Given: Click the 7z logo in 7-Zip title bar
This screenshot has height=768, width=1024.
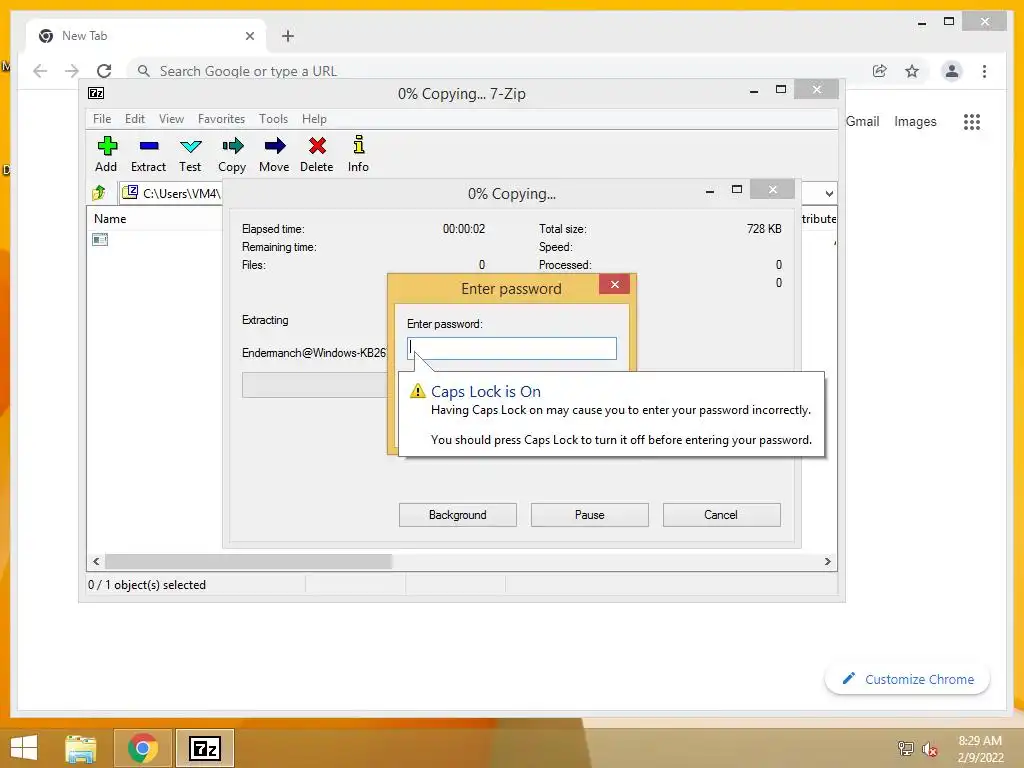Looking at the screenshot, I should coord(96,93).
